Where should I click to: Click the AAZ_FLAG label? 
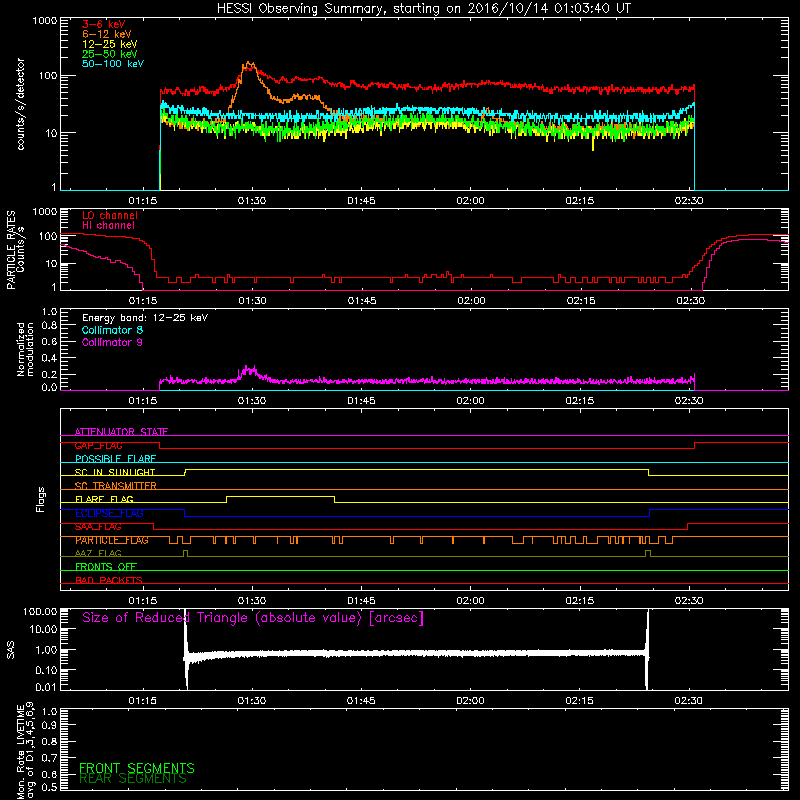tap(98, 554)
